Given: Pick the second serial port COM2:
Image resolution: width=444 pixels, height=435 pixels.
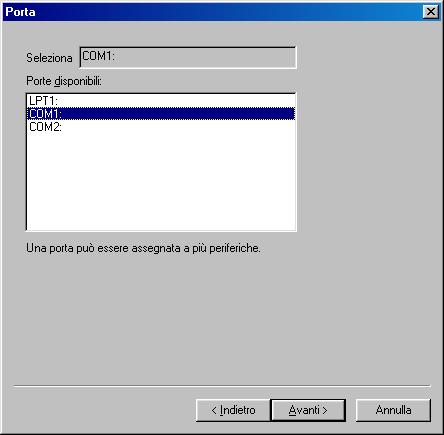Looking at the screenshot, I should [161, 127].
